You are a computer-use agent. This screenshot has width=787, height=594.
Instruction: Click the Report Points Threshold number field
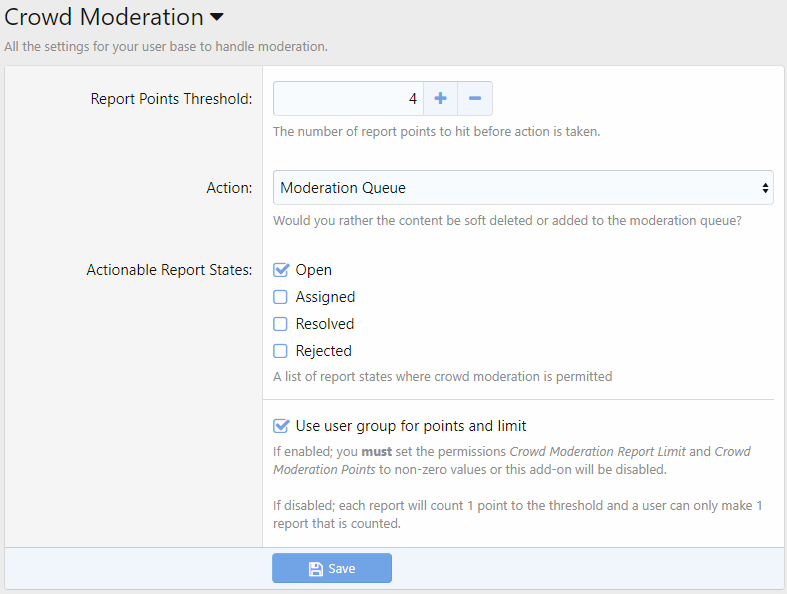348,99
